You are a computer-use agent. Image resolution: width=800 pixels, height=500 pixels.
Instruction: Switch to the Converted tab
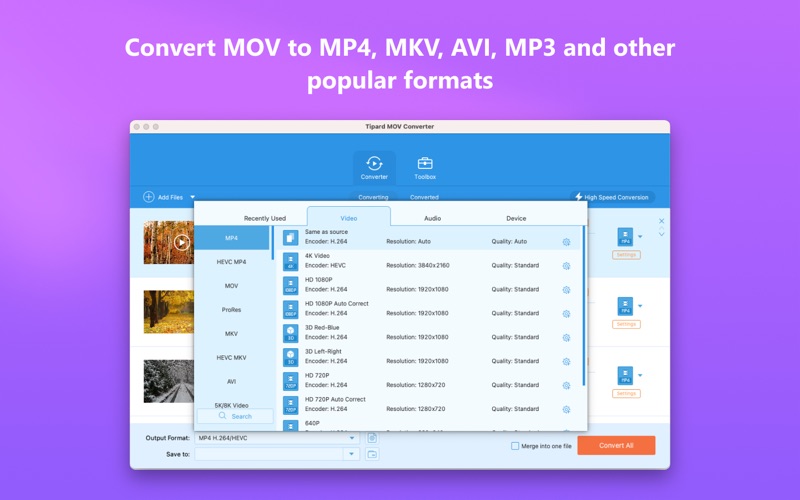click(424, 197)
